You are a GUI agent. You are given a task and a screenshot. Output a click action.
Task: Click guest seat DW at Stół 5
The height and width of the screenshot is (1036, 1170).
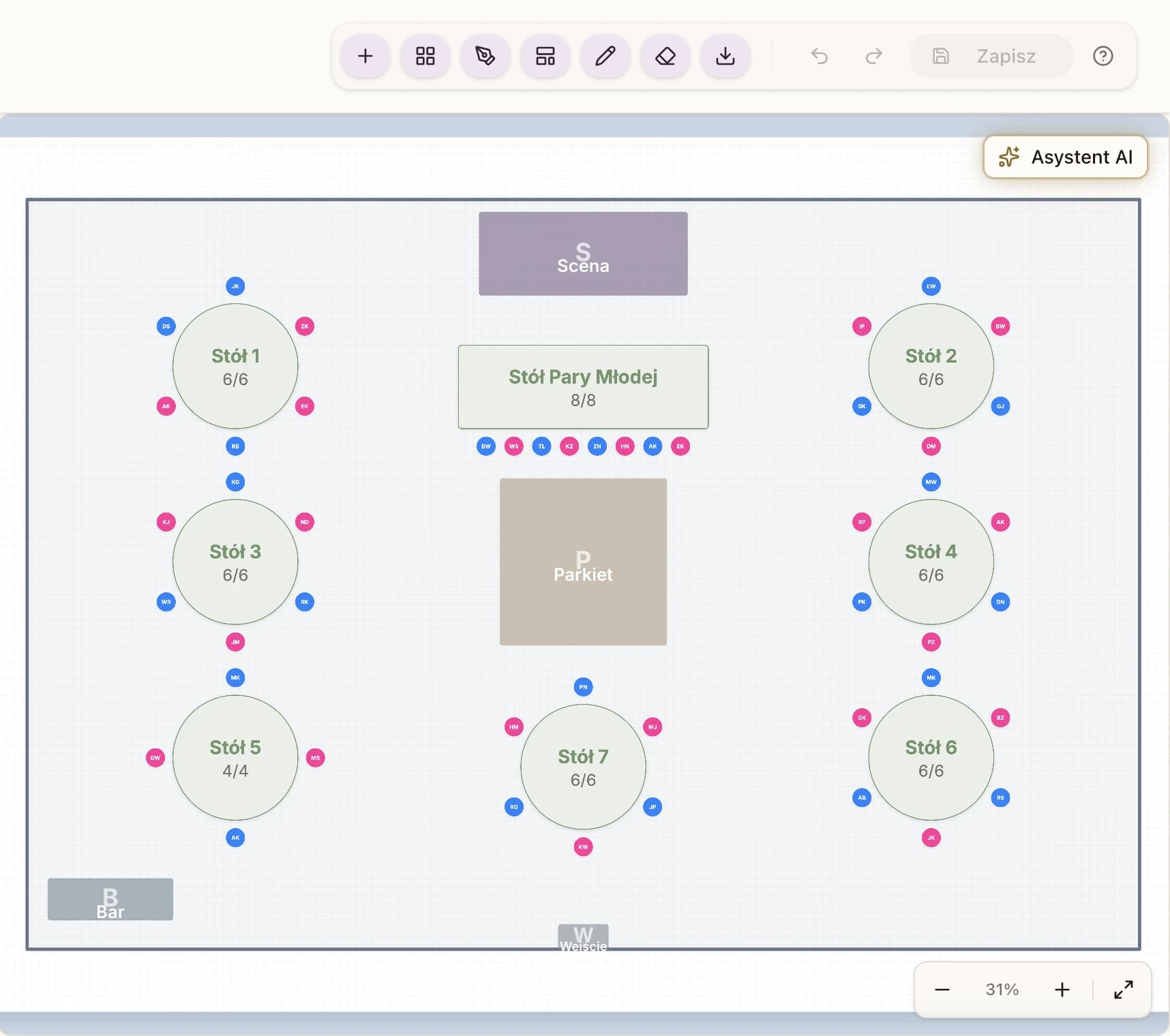[x=155, y=757]
